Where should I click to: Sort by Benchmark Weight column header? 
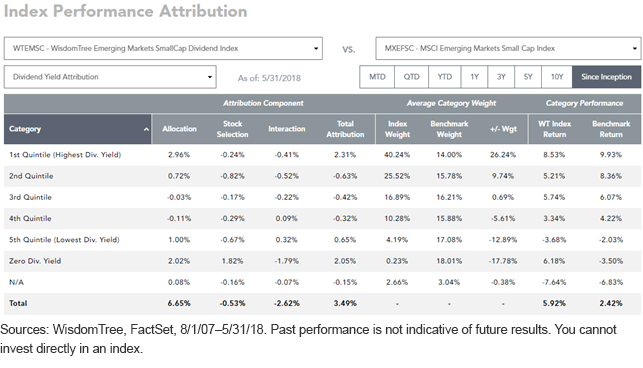pyautogui.click(x=449, y=129)
